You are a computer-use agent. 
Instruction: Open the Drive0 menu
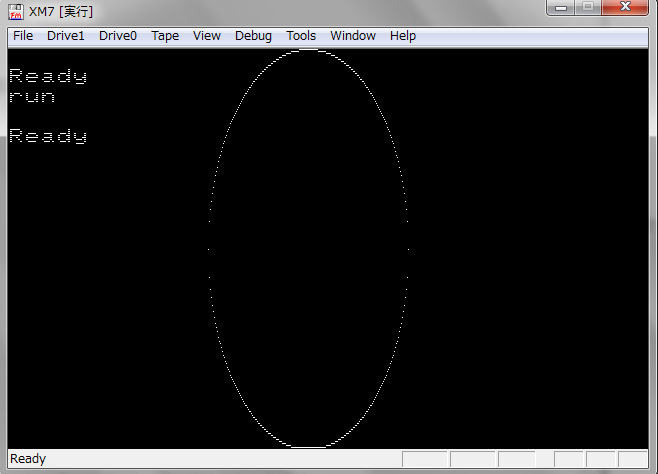[118, 36]
